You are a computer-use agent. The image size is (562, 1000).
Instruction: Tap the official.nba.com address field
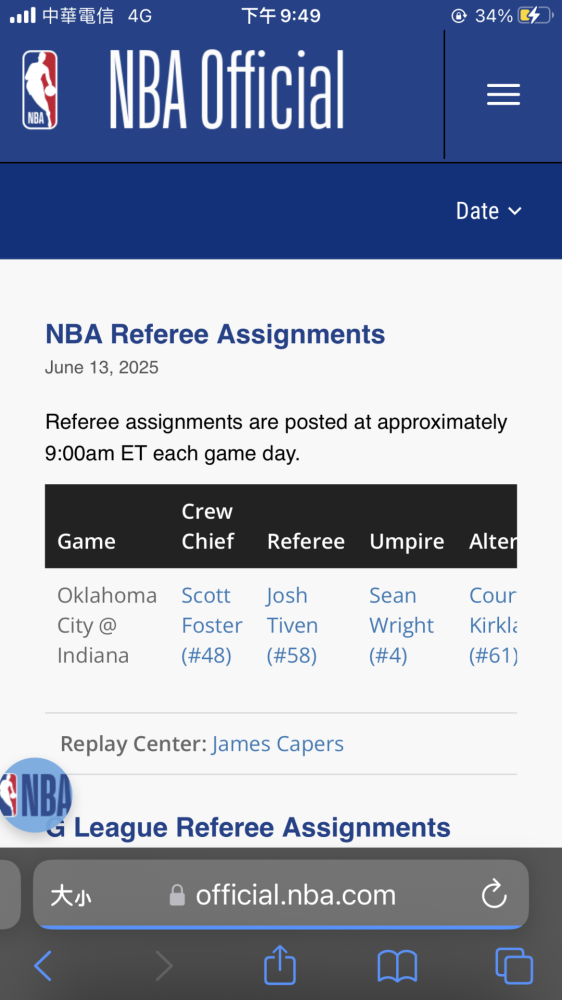click(281, 895)
